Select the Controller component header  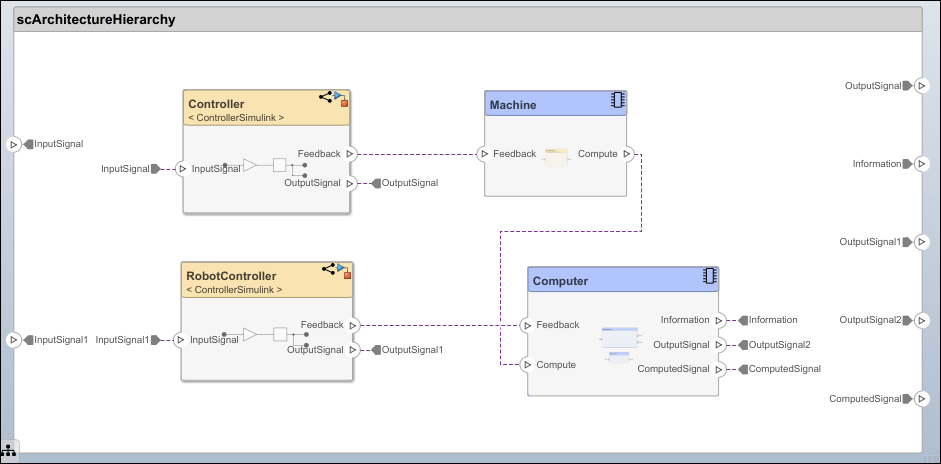pos(266,108)
